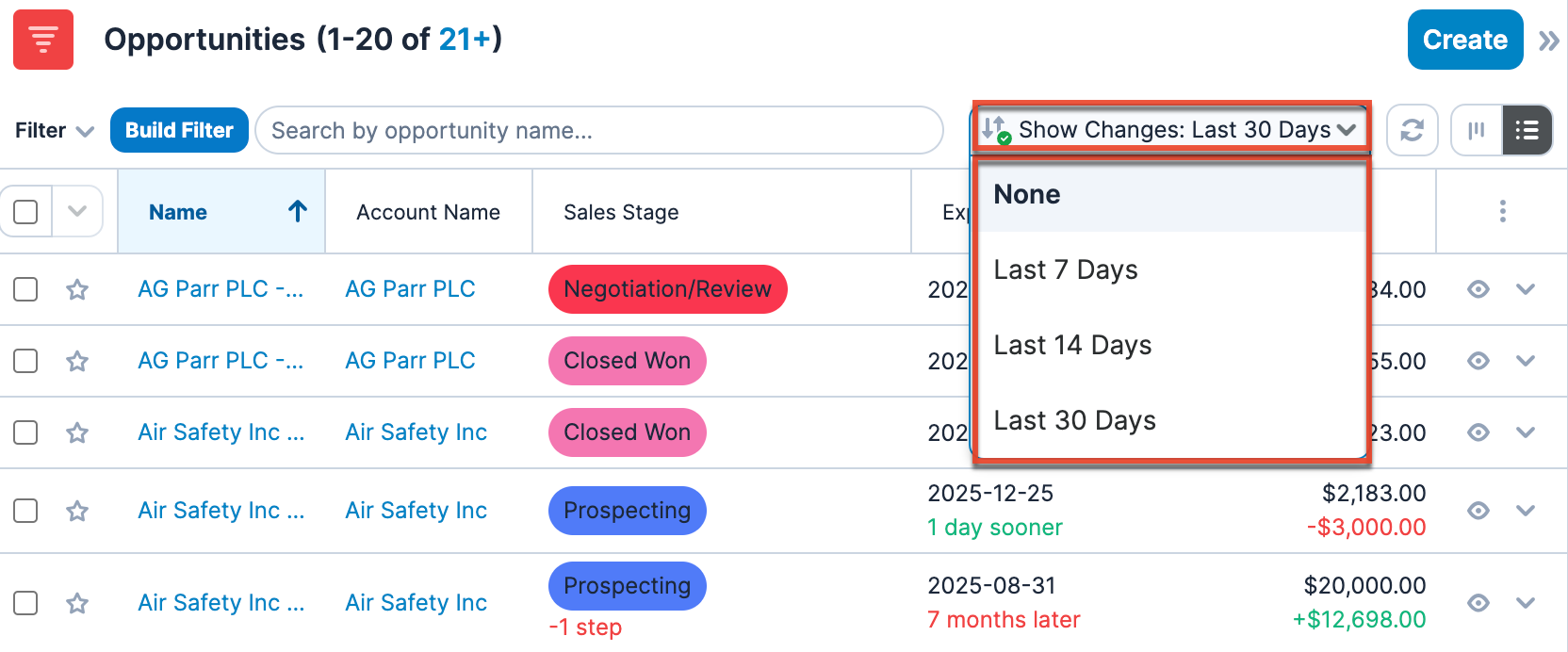Select the first AG Parr PLC row checkbox

tap(26, 289)
